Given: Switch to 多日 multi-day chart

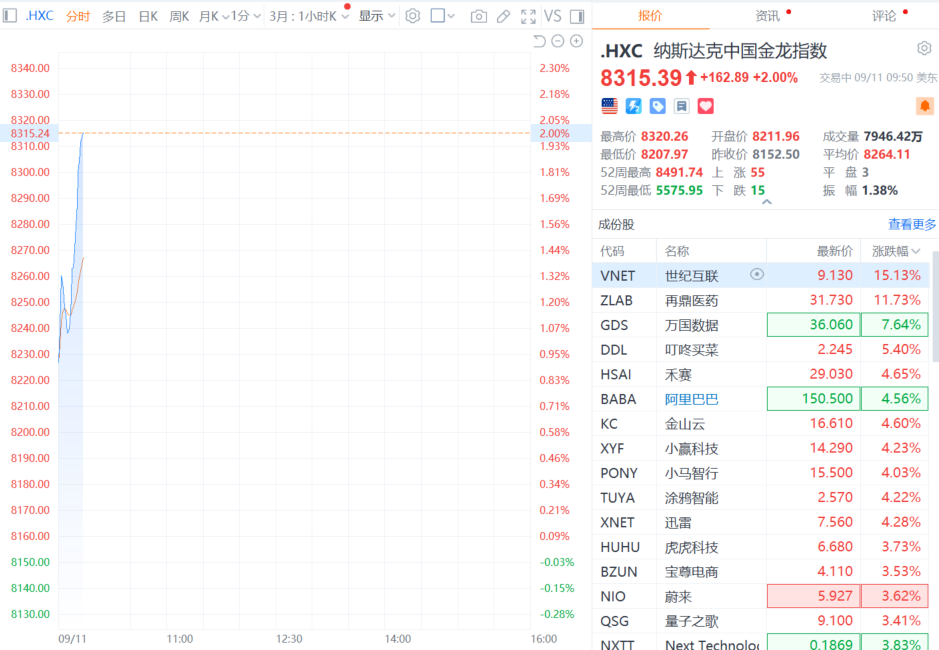Looking at the screenshot, I should click(114, 16).
